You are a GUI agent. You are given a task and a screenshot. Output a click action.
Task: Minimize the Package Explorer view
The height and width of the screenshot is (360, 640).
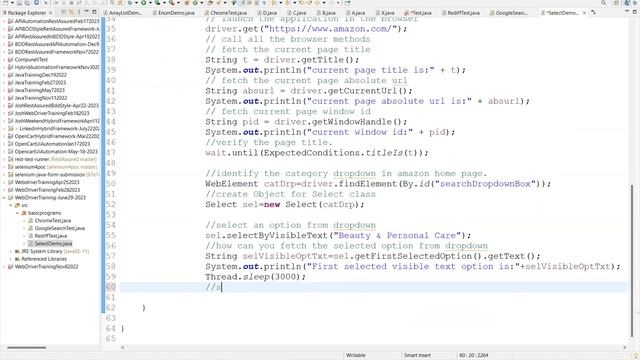click(x=87, y=12)
